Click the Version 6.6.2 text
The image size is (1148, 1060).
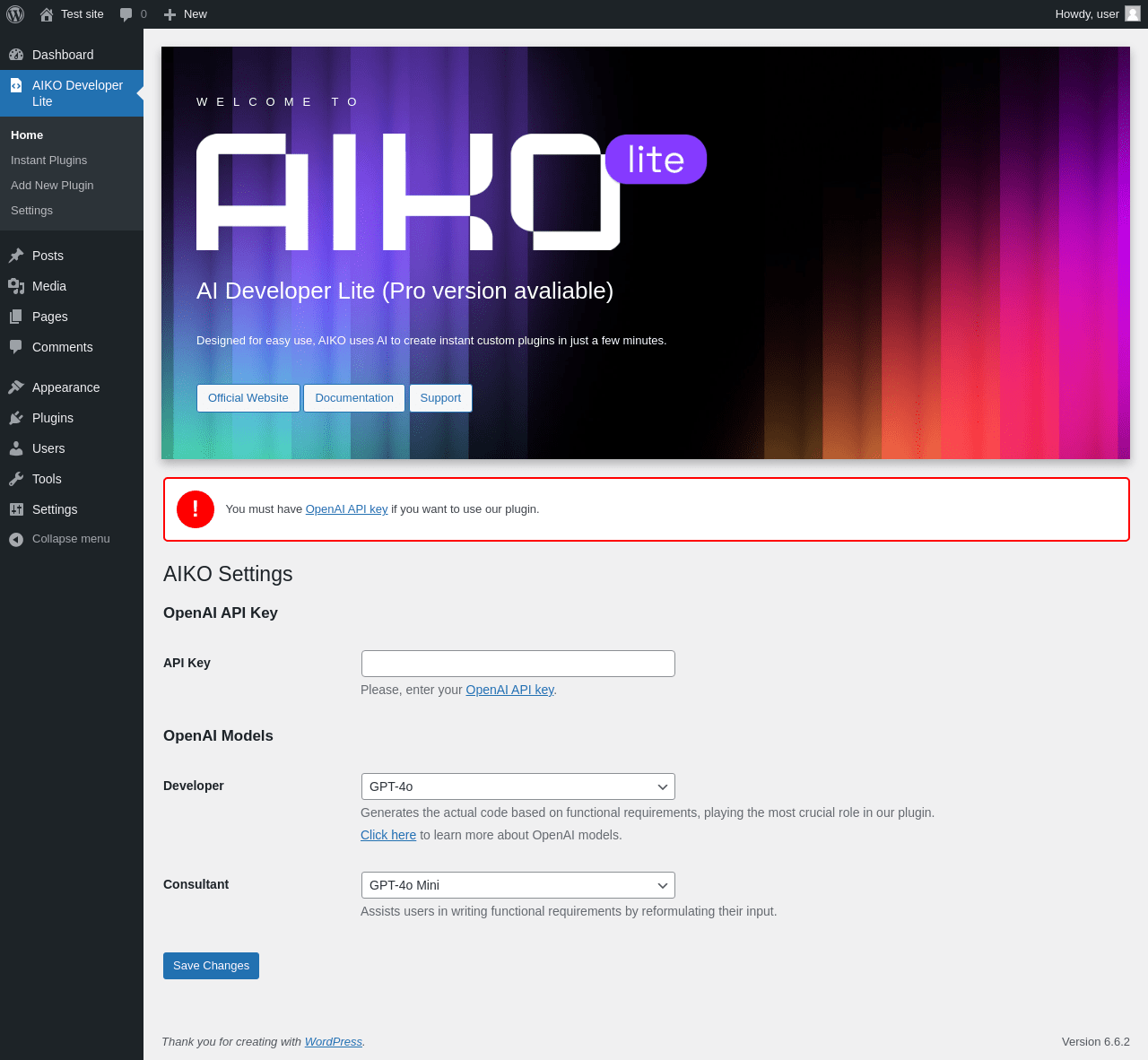click(x=1096, y=1041)
